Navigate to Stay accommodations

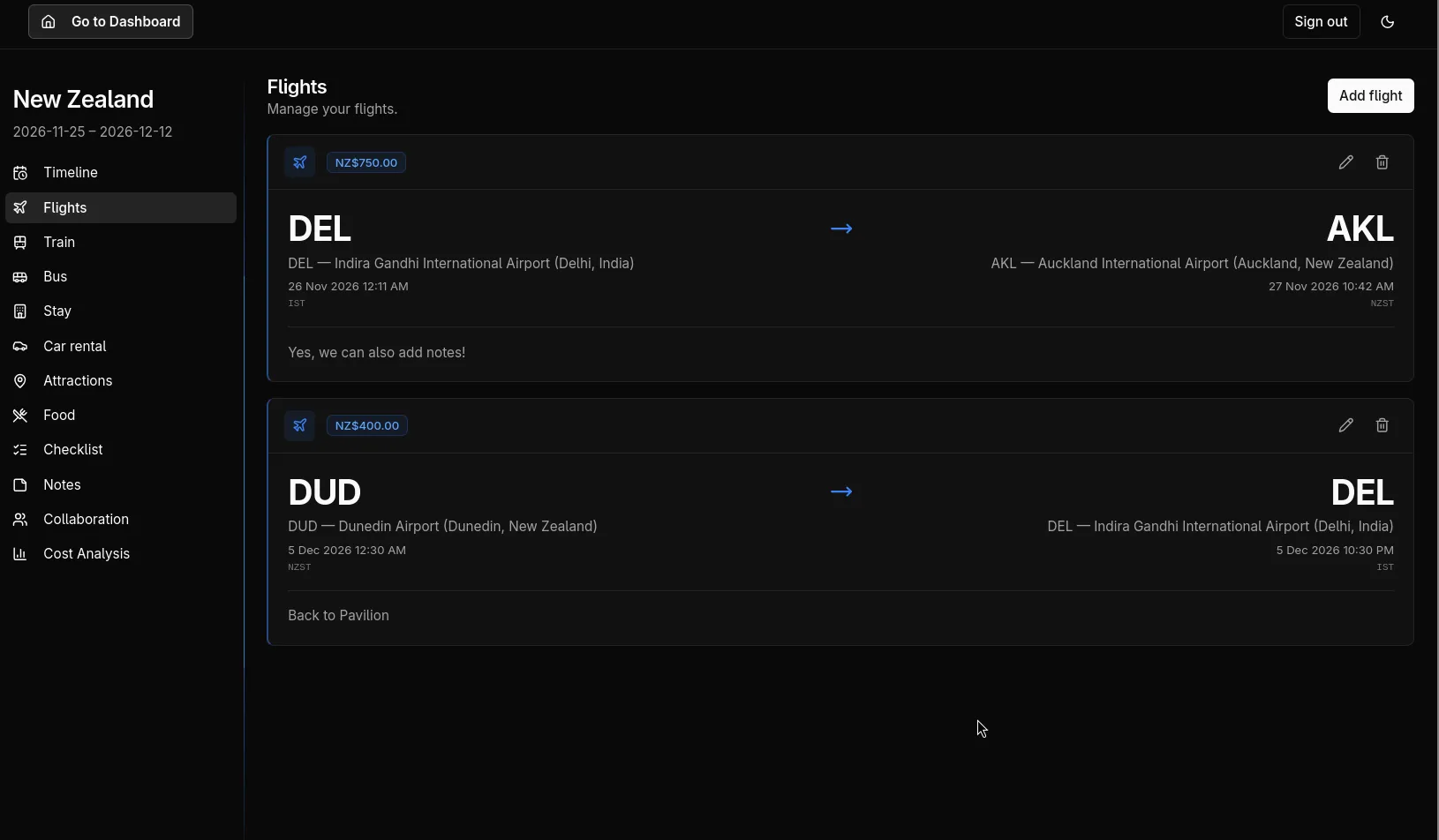coord(57,311)
